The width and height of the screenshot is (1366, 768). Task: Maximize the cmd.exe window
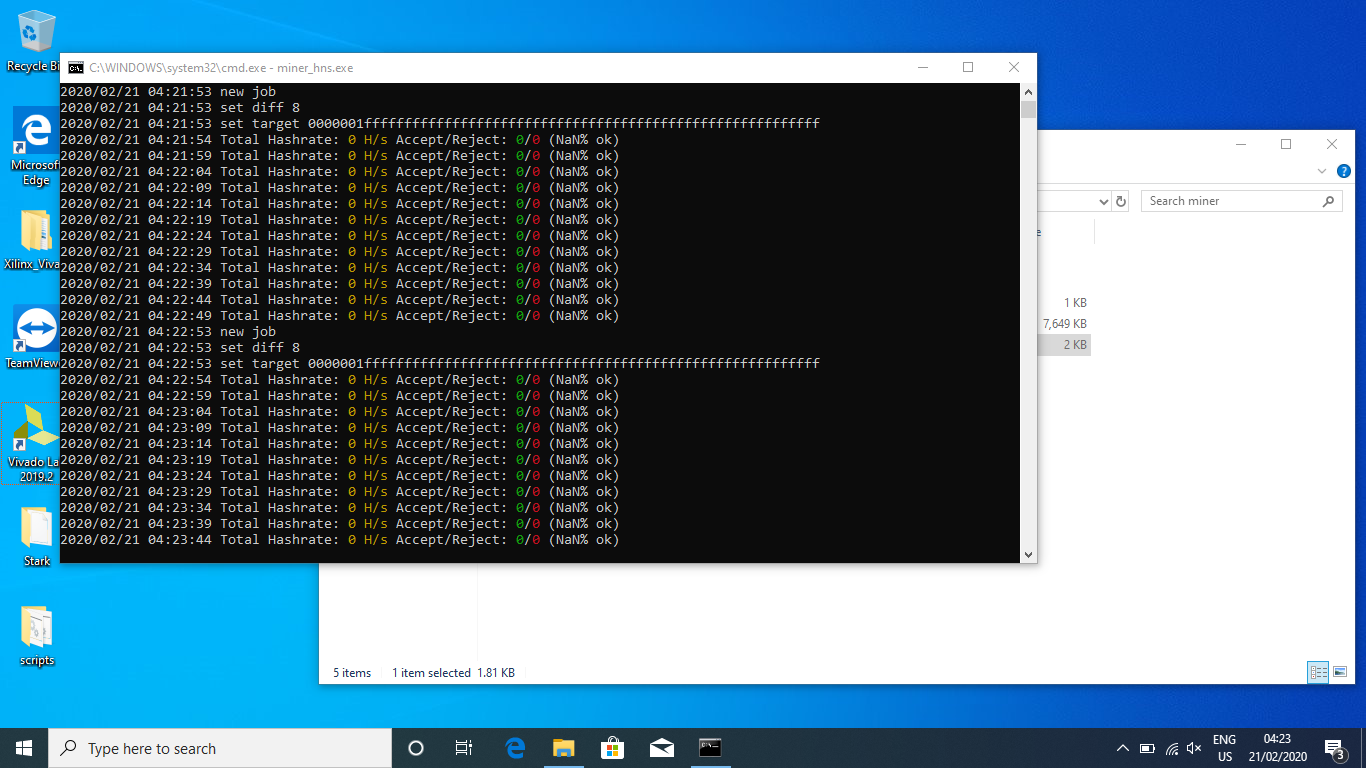pos(968,68)
